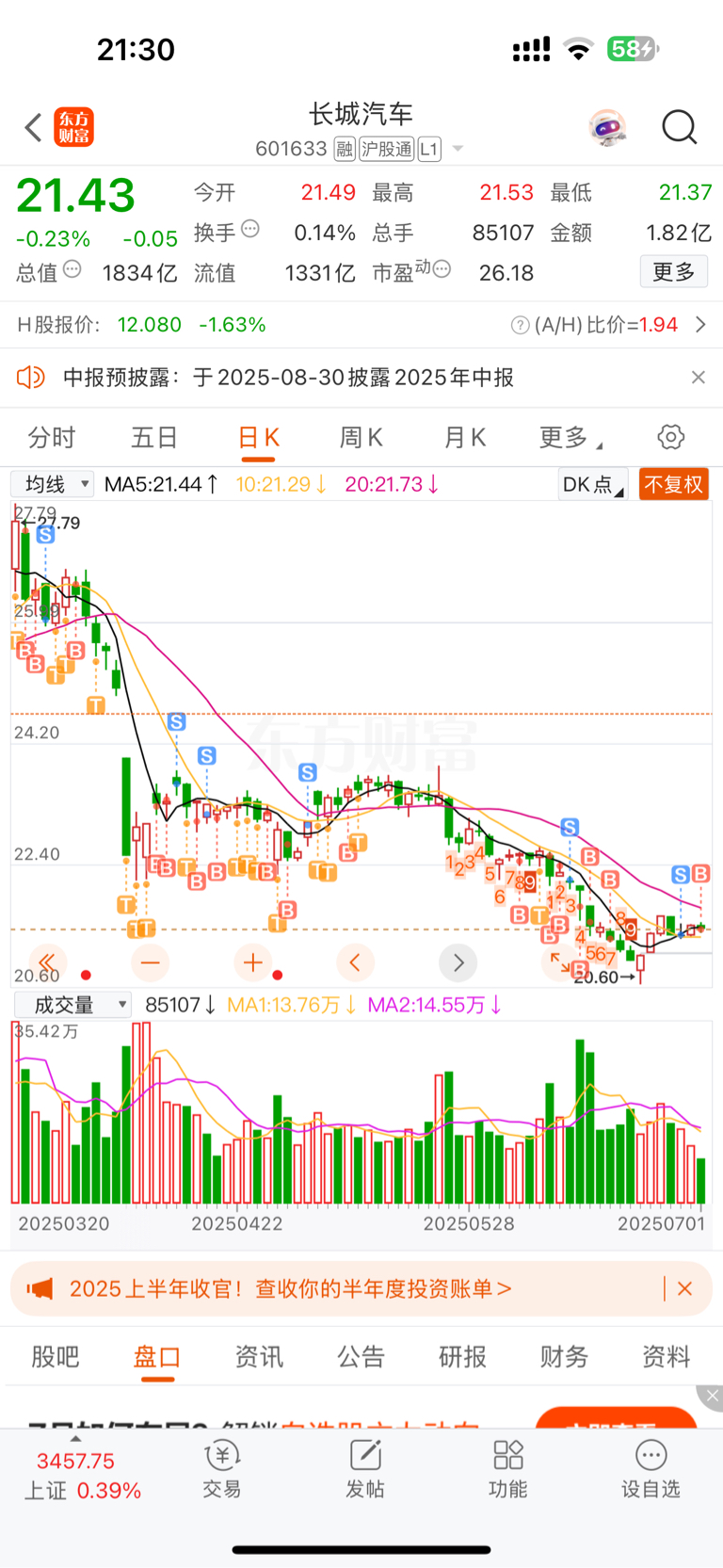723x1568 pixels.
Task: Switch to 公告 tab
Action: click(361, 1357)
